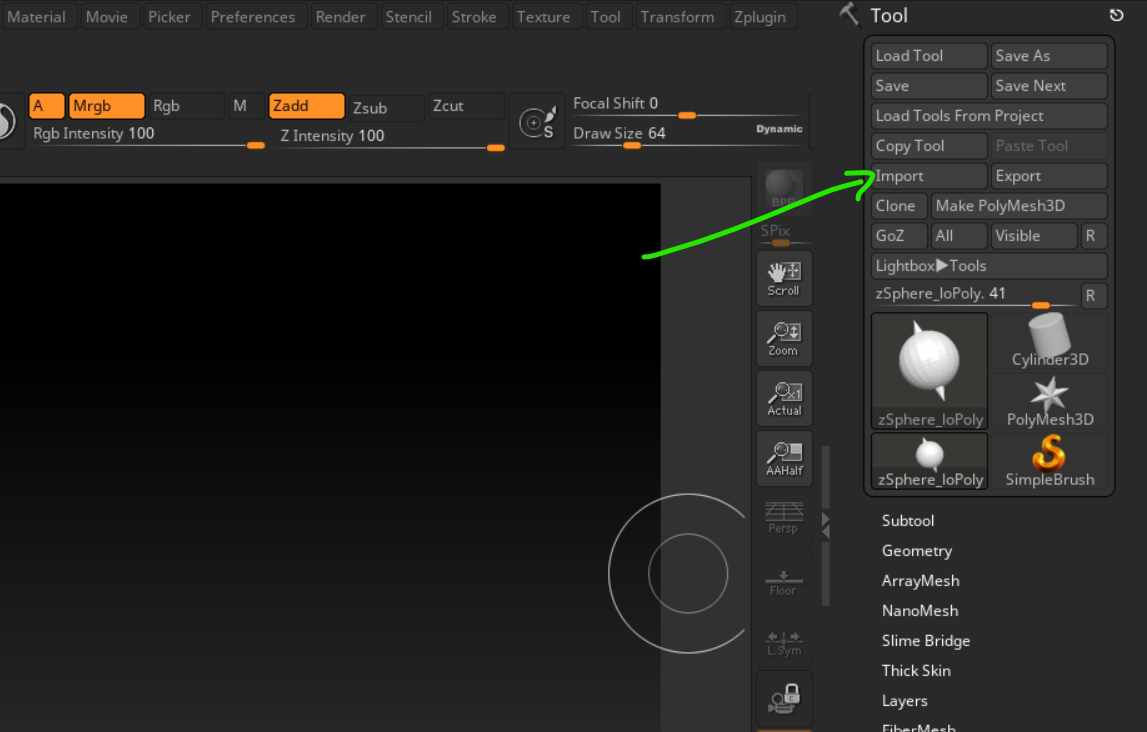Screen dimensions: 1147x732
Task: Toggle the Floor grid
Action: (783, 582)
